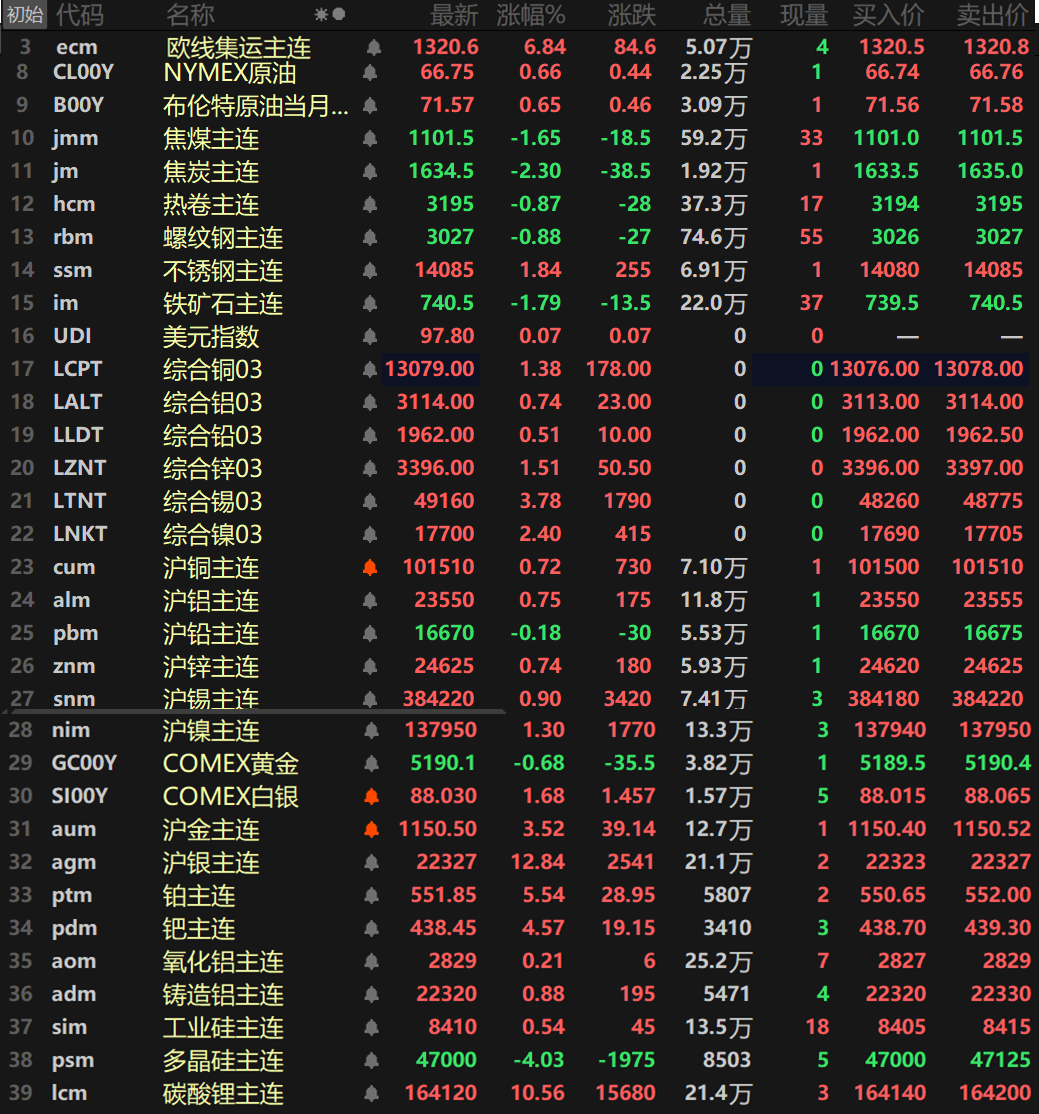Click the alert bell for 欧线集运主连
The image size is (1039, 1114).
[x=374, y=48]
